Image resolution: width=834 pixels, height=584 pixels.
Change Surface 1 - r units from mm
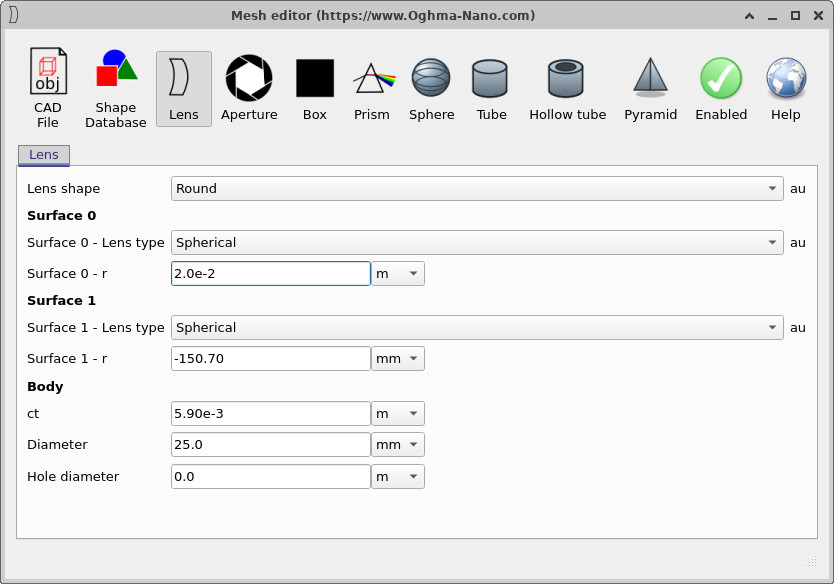click(x=397, y=358)
